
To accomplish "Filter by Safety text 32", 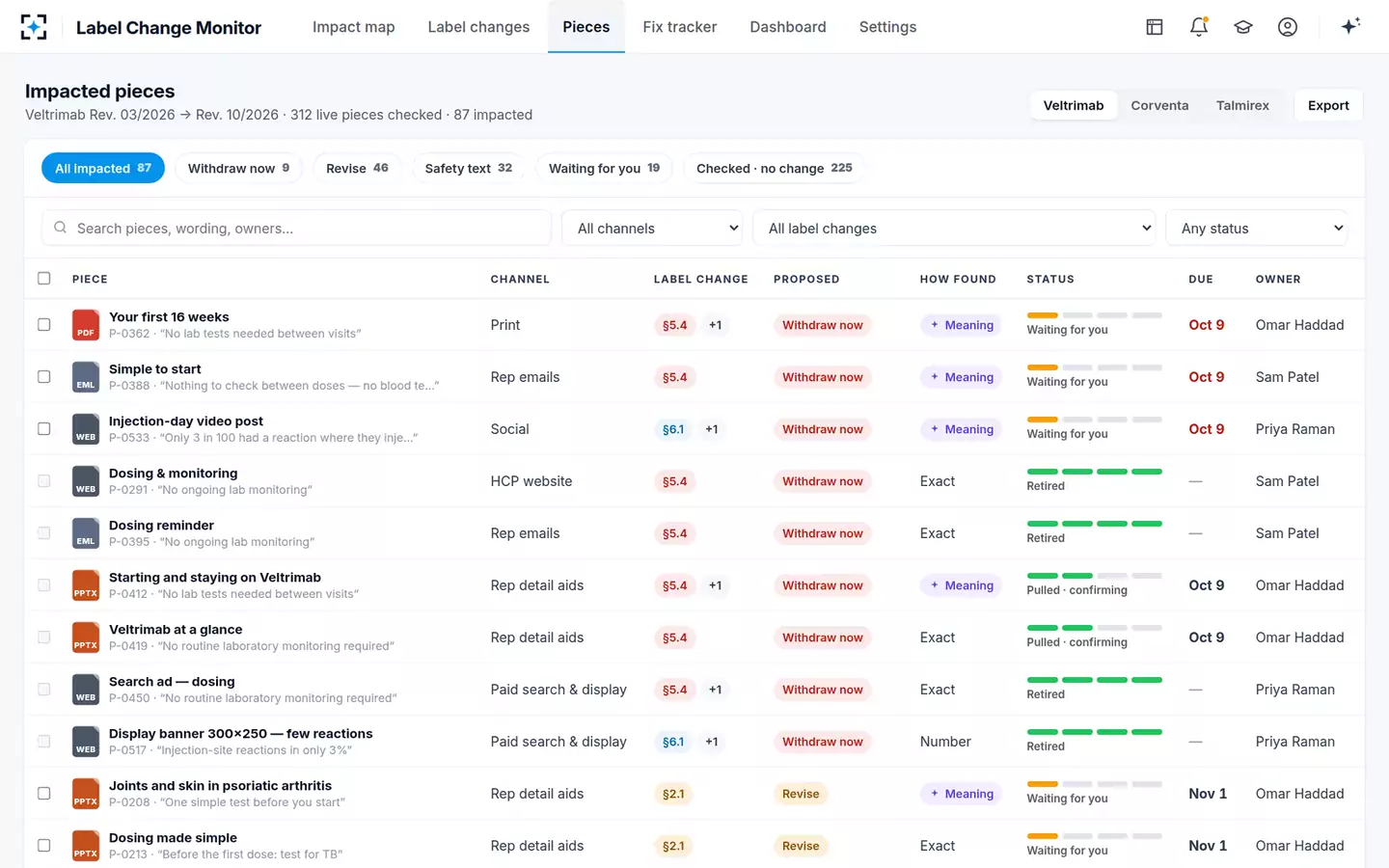I will (469, 169).
